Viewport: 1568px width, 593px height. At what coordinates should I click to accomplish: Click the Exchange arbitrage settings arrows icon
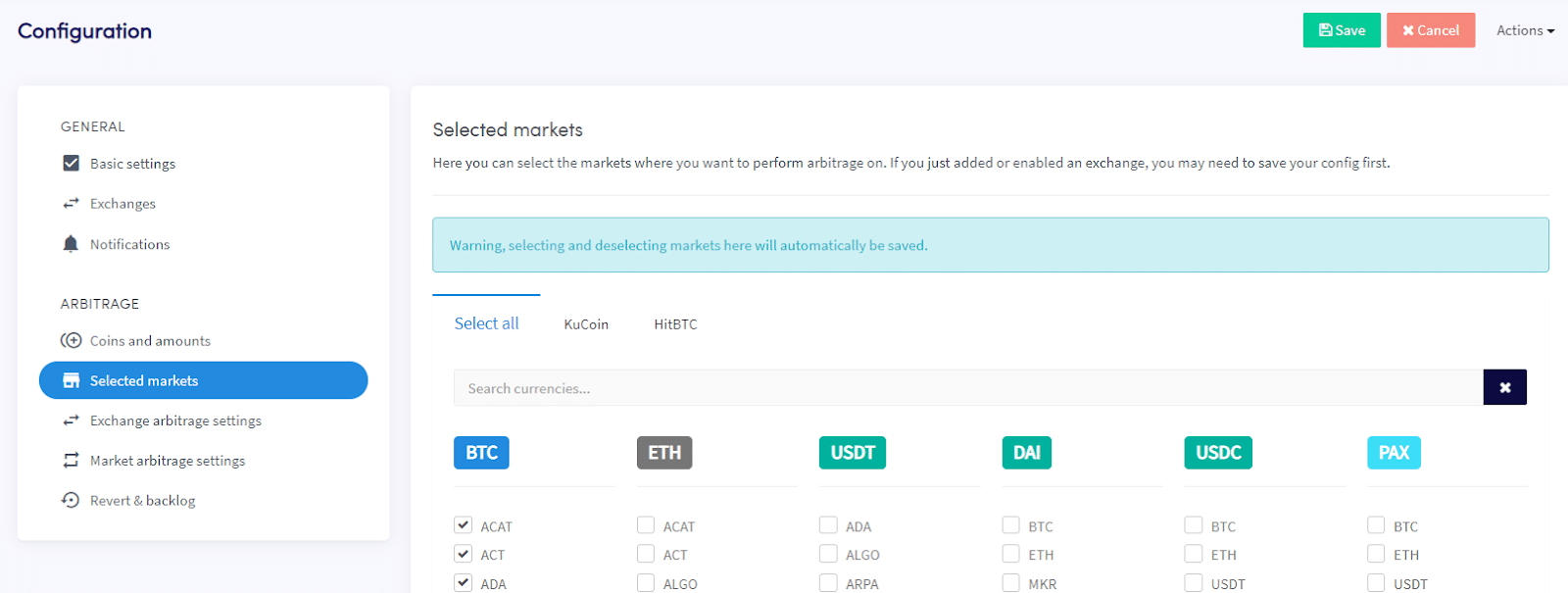(71, 420)
